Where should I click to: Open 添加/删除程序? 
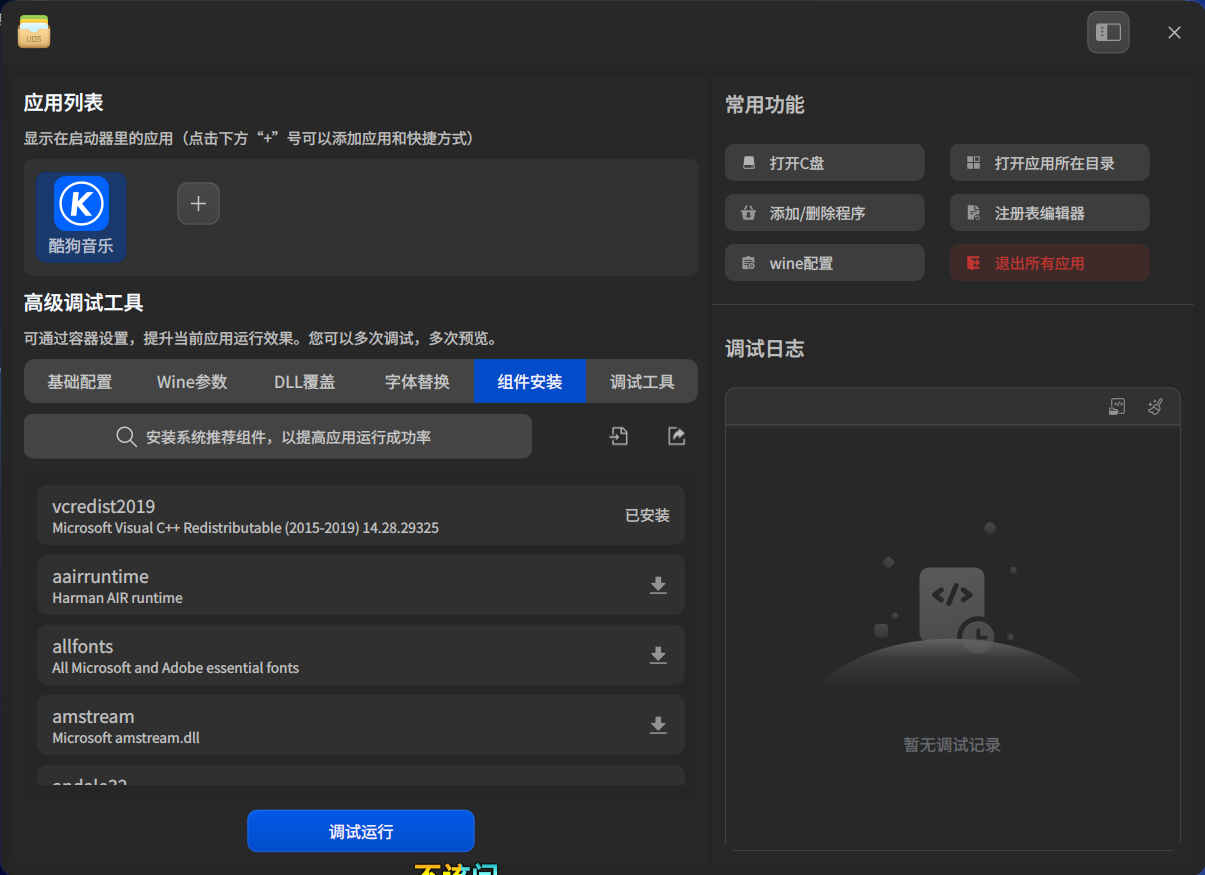(825, 213)
